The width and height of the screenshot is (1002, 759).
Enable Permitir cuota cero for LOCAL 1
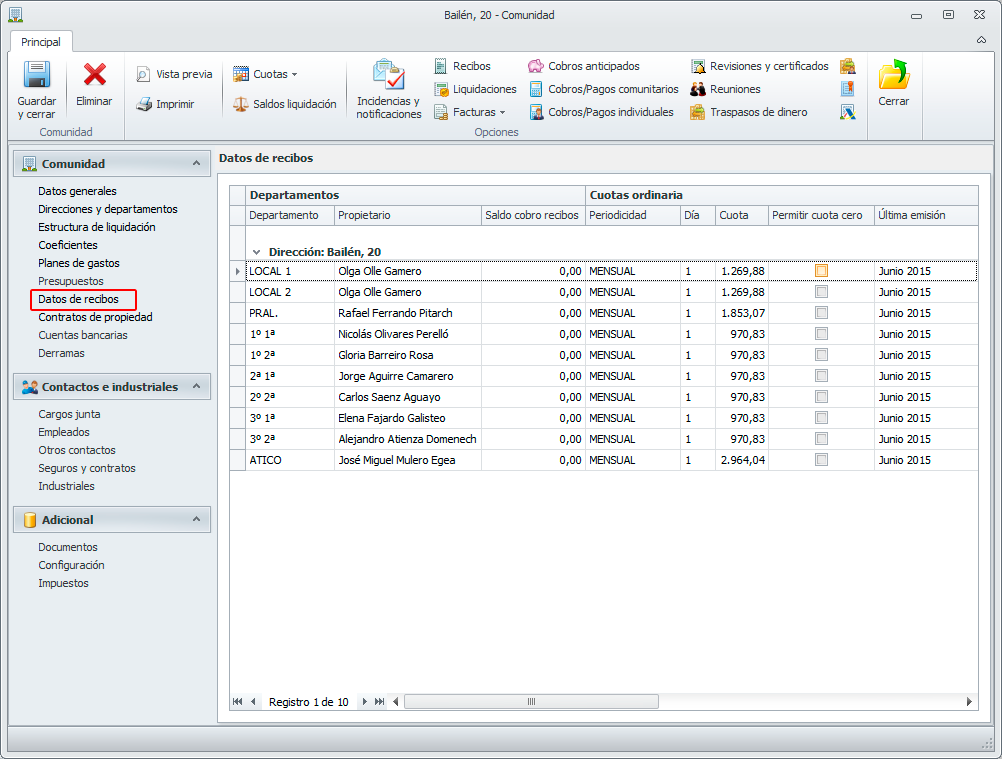[x=821, y=271]
